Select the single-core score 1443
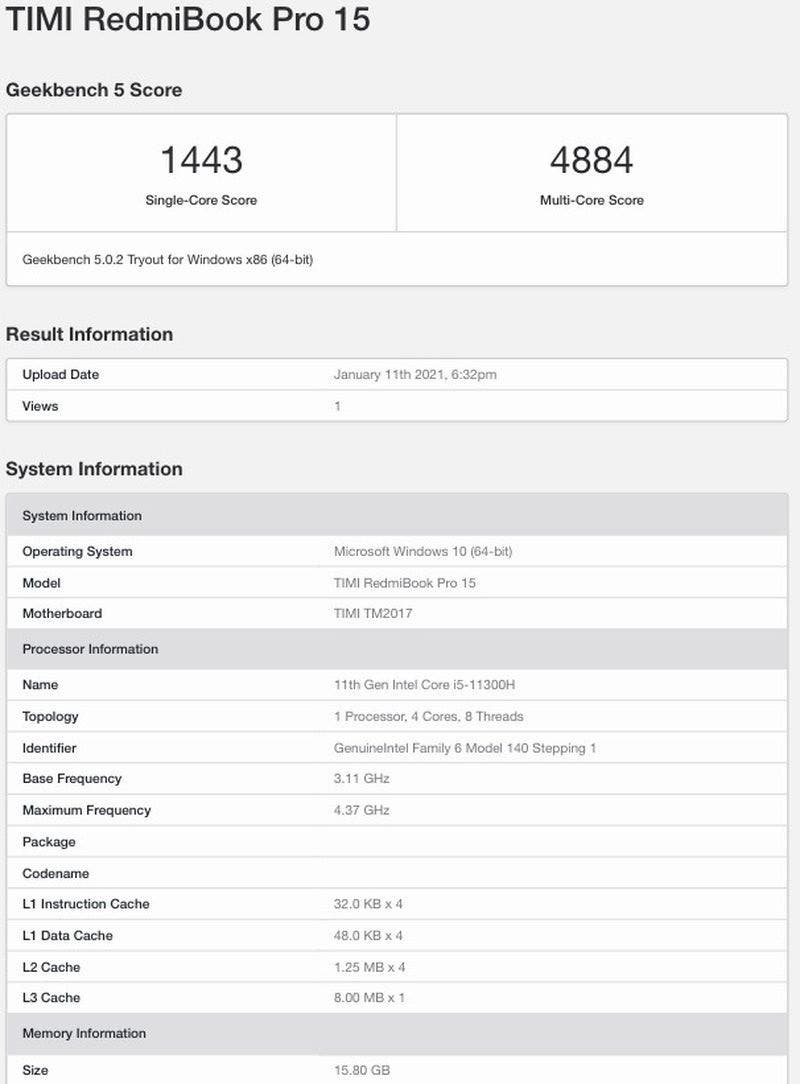Viewport: 800px width, 1084px height. coord(201,160)
